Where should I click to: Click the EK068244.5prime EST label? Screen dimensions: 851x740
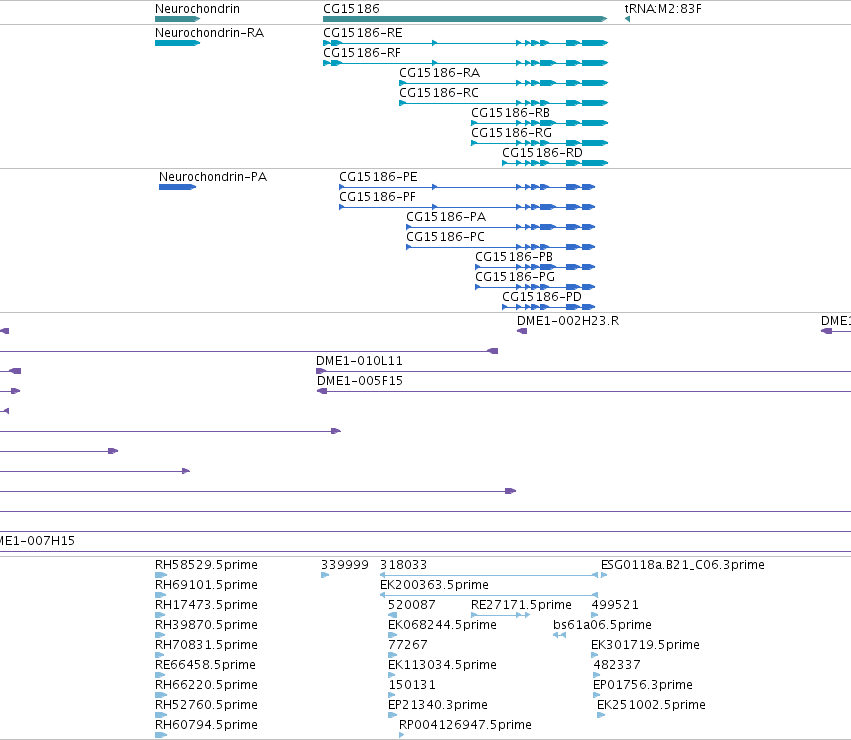[x=442, y=625]
